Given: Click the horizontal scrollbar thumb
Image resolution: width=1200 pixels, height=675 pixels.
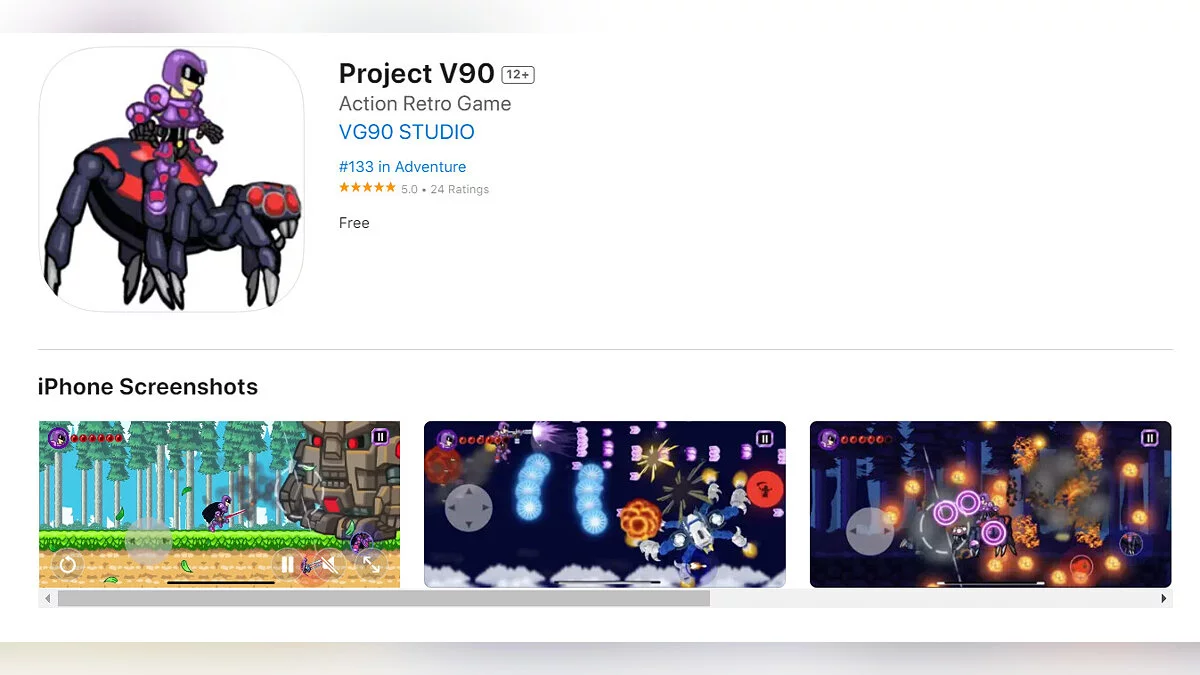Looking at the screenshot, I should pyautogui.click(x=384, y=598).
